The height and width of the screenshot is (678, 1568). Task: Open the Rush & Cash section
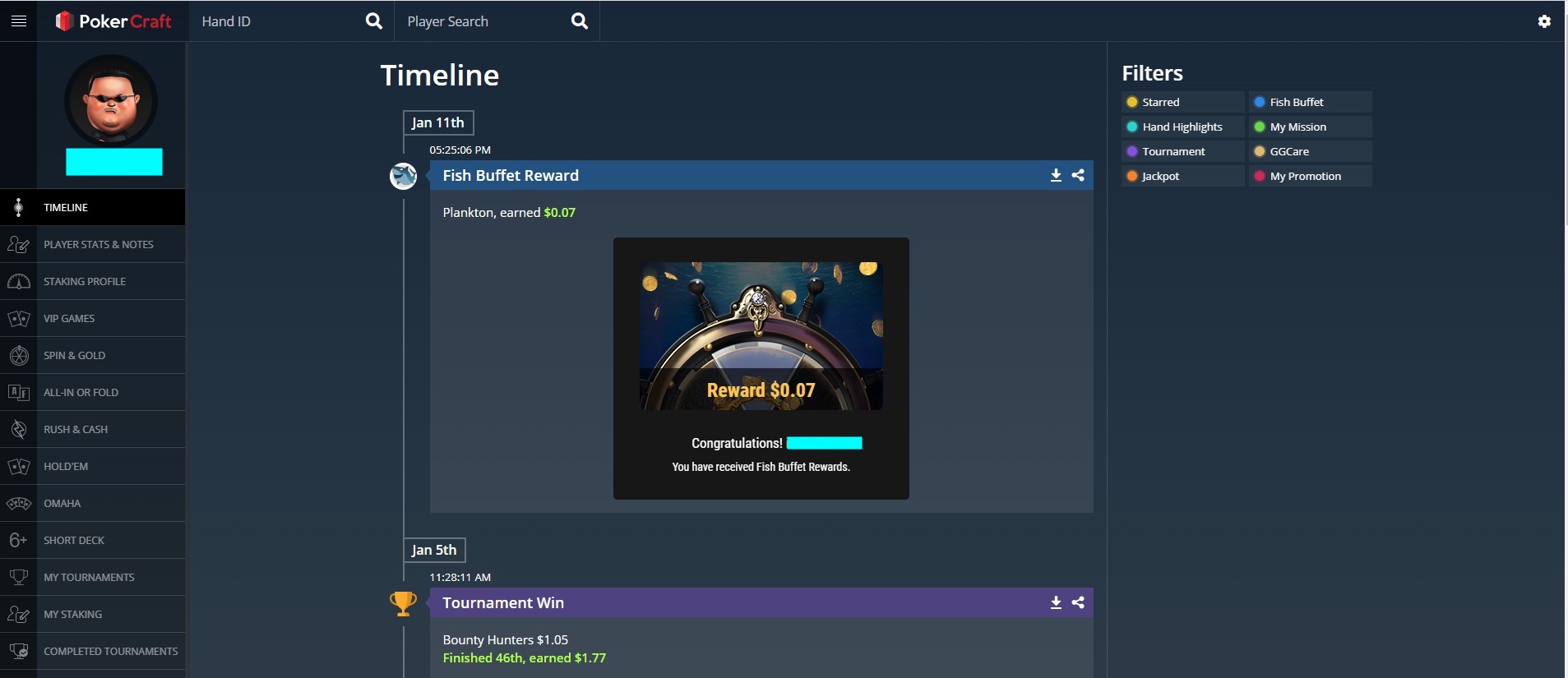(x=76, y=429)
